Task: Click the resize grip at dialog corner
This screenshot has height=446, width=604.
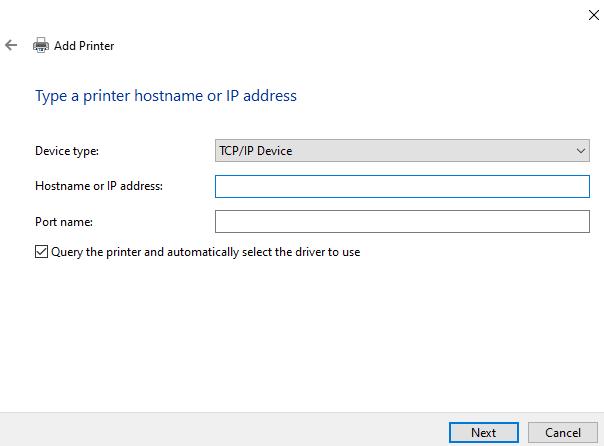Action: [599, 441]
